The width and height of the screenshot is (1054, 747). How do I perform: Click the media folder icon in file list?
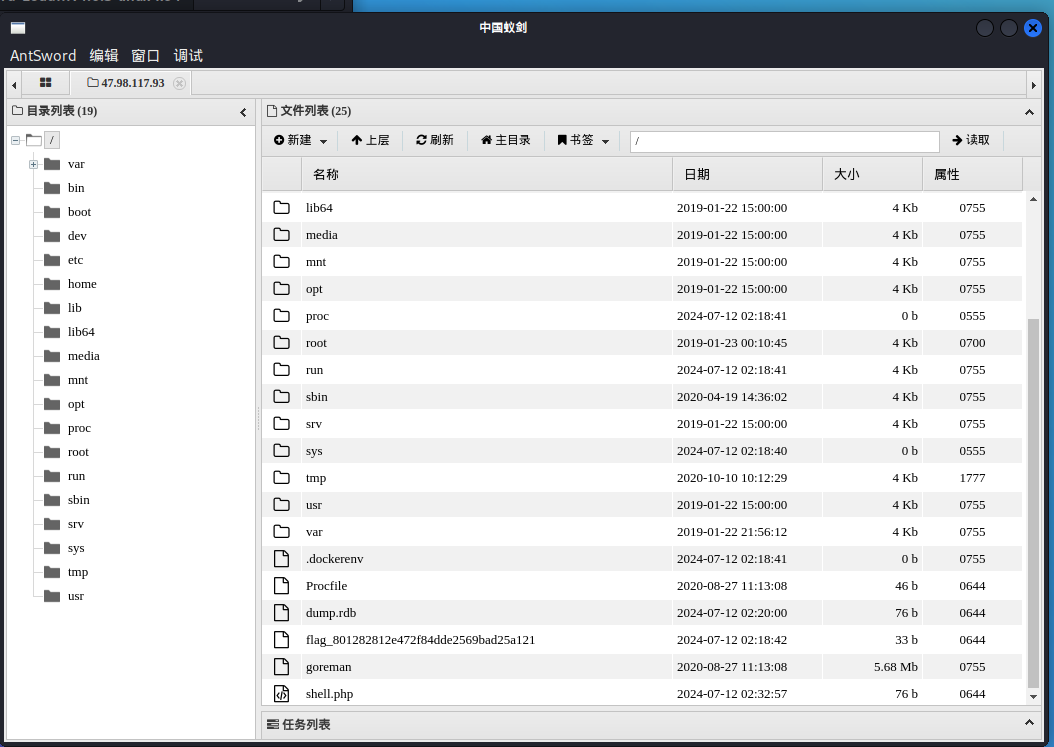(282, 235)
